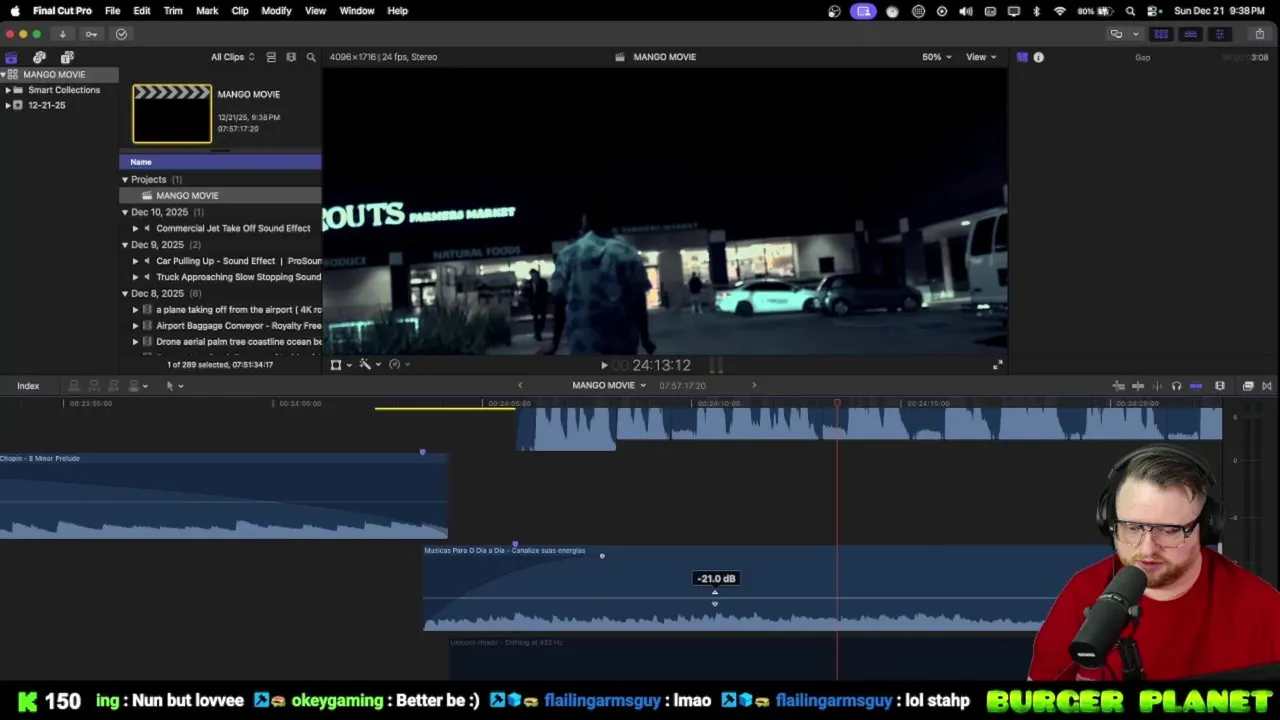Screen dimensions: 1280x720
Task: Open the Modify menu
Action: pos(276,11)
